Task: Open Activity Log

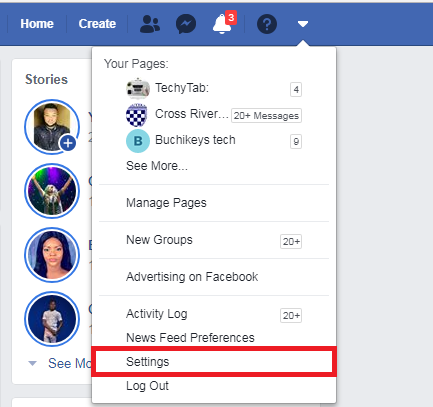Action: (156, 314)
